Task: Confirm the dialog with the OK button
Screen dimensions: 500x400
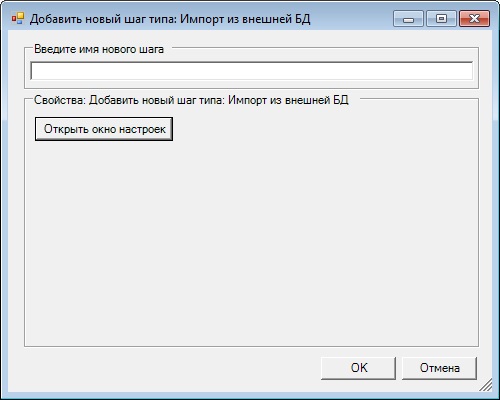Action: pos(359,368)
